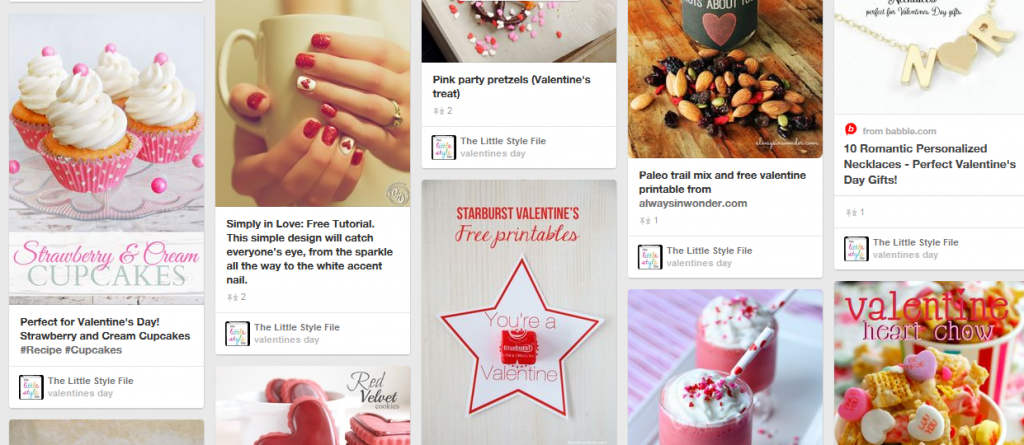Viewport: 1024px width, 445px height.
Task: Open the pink milkshake with straw image
Action: pos(726,367)
